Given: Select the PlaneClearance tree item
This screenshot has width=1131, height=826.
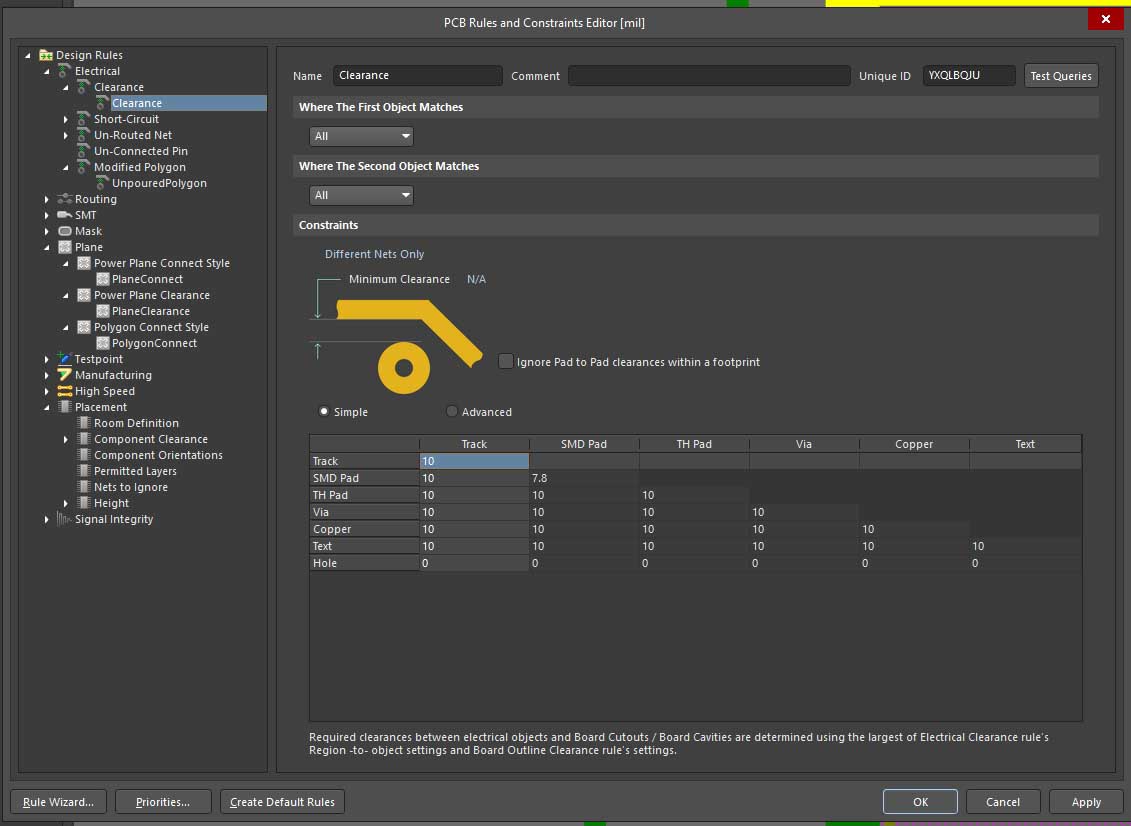Looking at the screenshot, I should (150, 311).
